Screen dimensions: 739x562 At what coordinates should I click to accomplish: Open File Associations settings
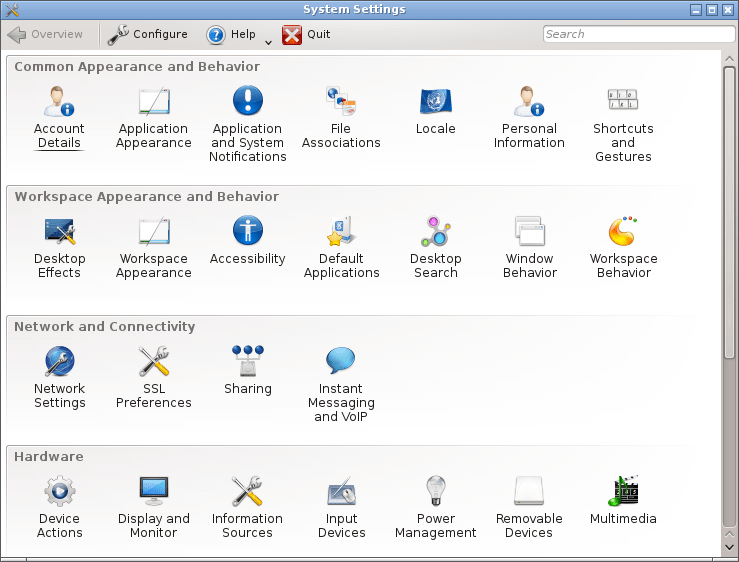[341, 117]
